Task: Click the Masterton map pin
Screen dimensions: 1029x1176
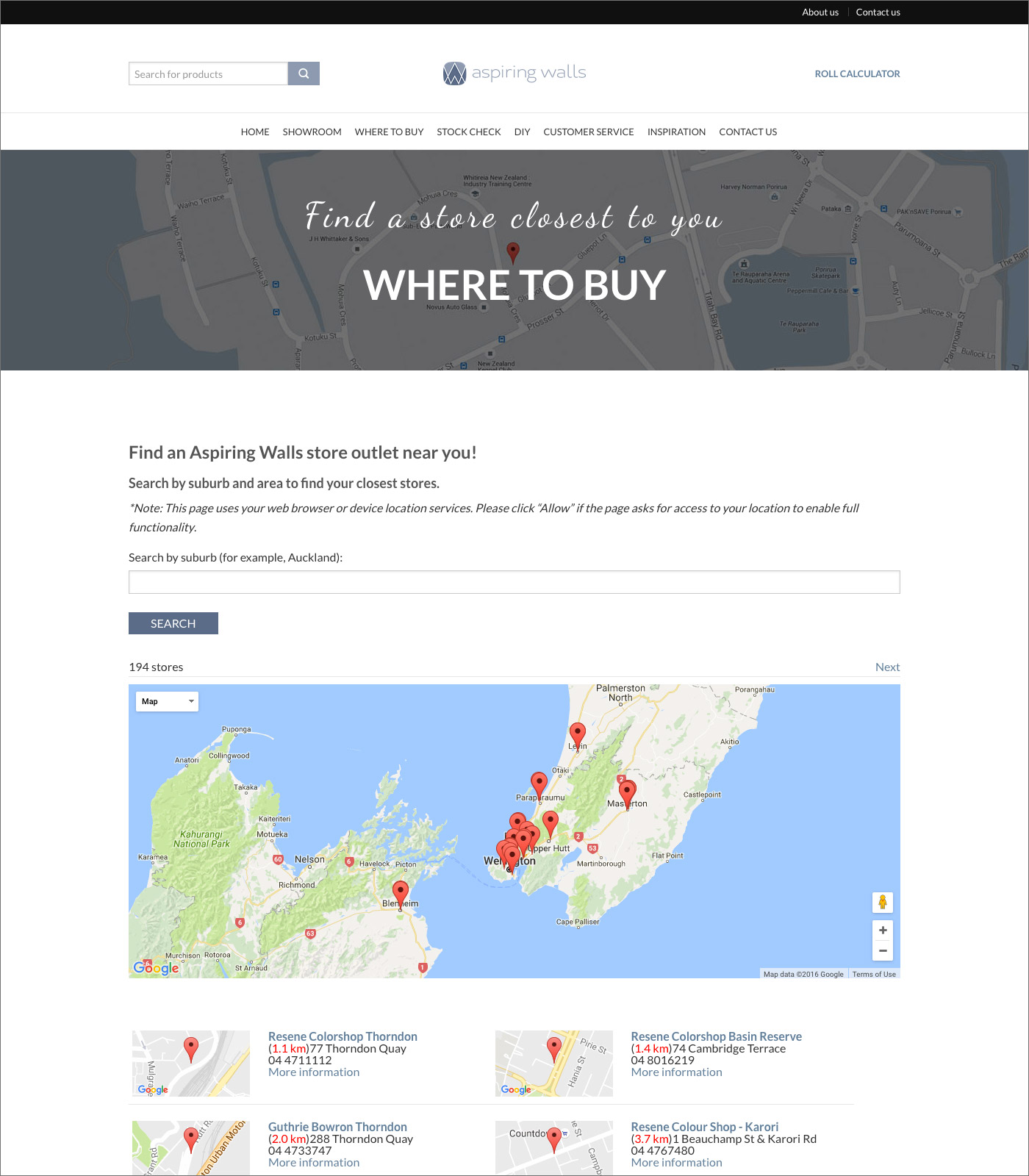Action: point(627,795)
